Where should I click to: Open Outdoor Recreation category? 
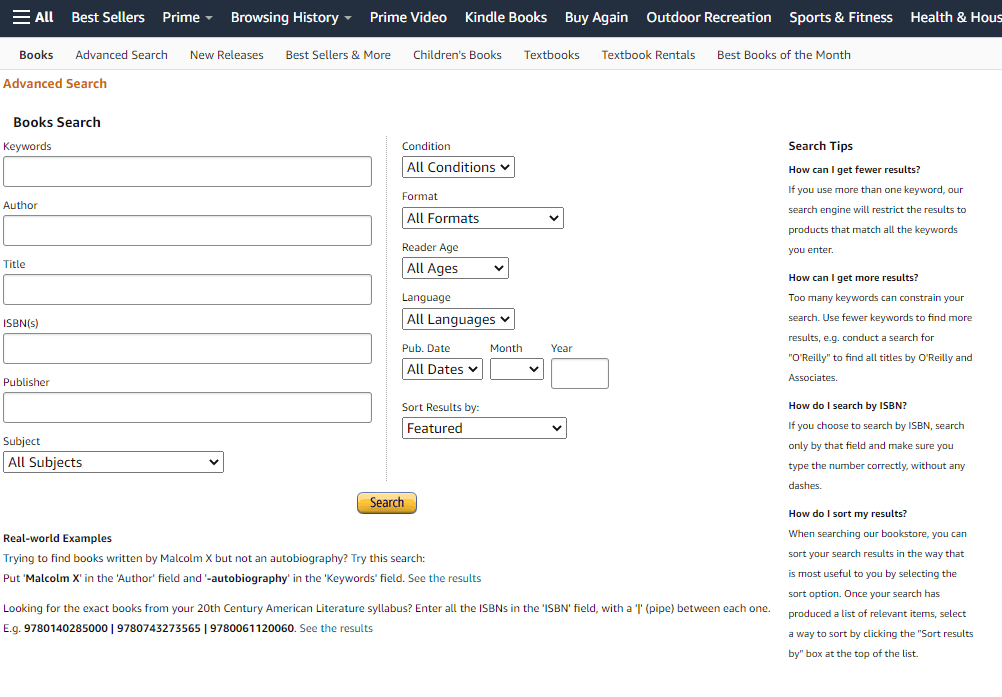pyautogui.click(x=709, y=17)
